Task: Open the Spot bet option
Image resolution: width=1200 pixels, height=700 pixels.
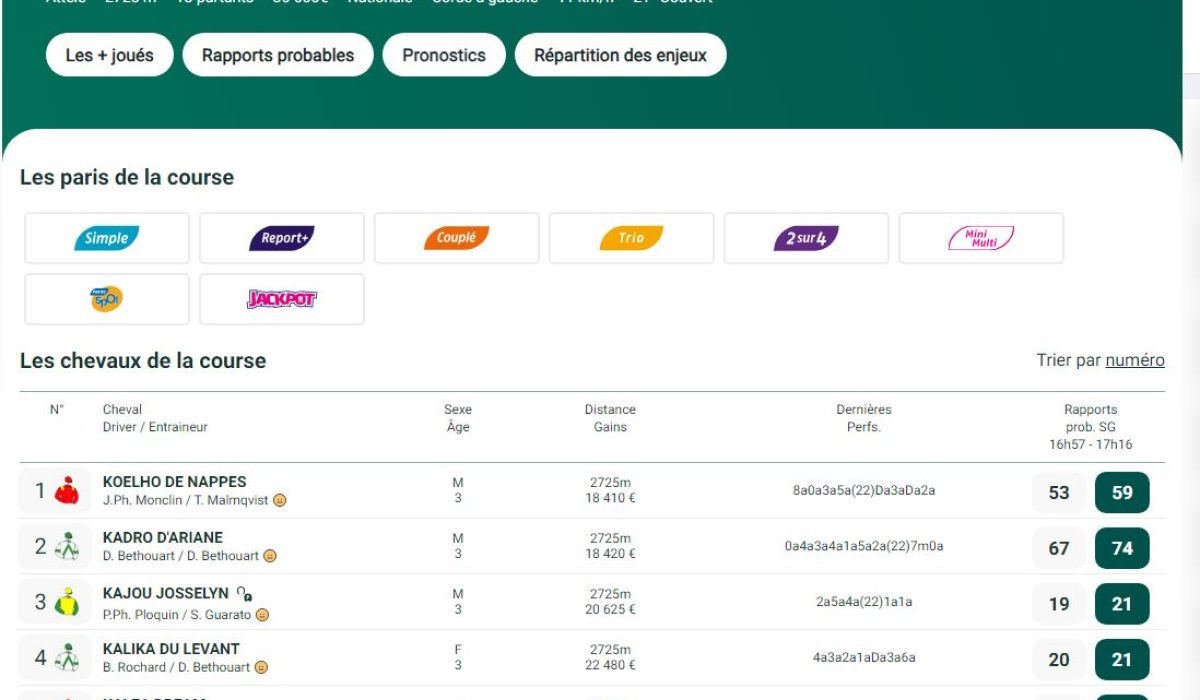Action: pos(107,299)
